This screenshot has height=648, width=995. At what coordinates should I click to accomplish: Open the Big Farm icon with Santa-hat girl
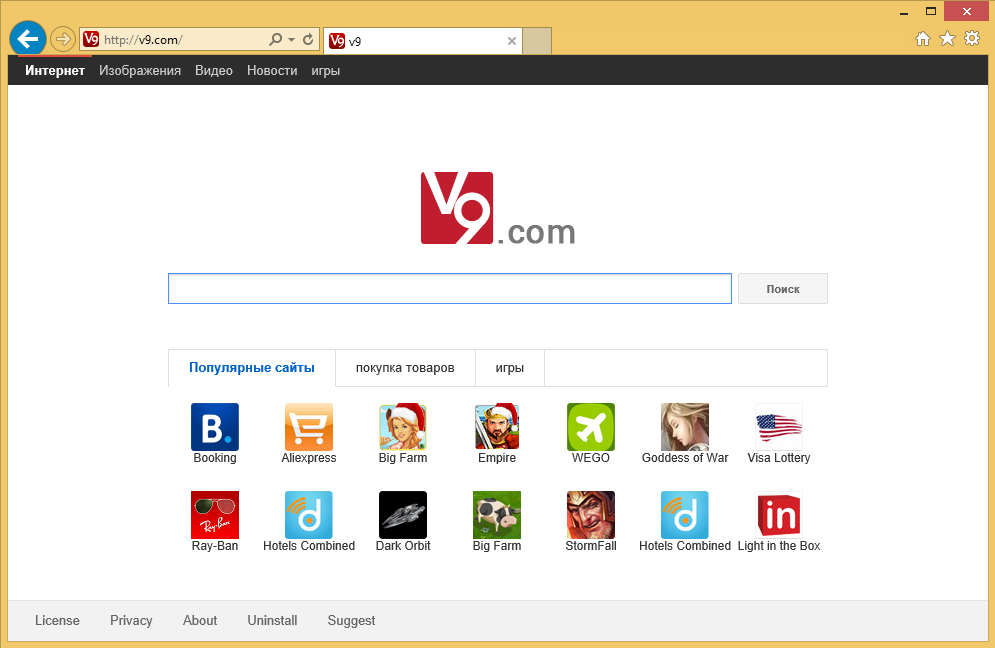[403, 427]
